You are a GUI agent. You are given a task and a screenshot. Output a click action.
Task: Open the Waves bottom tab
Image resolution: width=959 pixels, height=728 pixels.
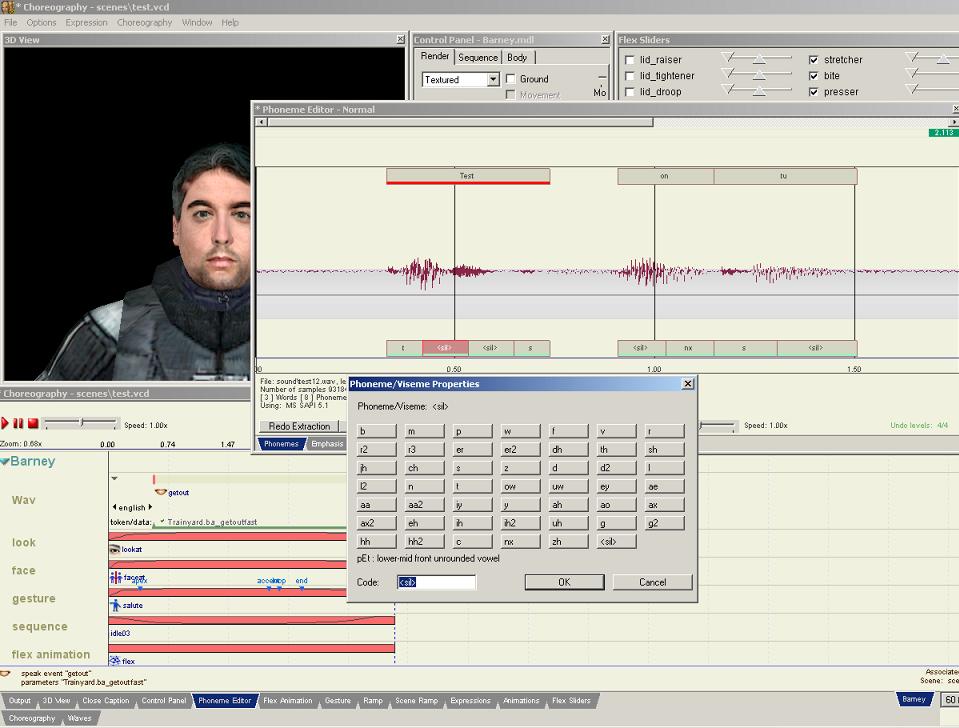tap(79, 718)
